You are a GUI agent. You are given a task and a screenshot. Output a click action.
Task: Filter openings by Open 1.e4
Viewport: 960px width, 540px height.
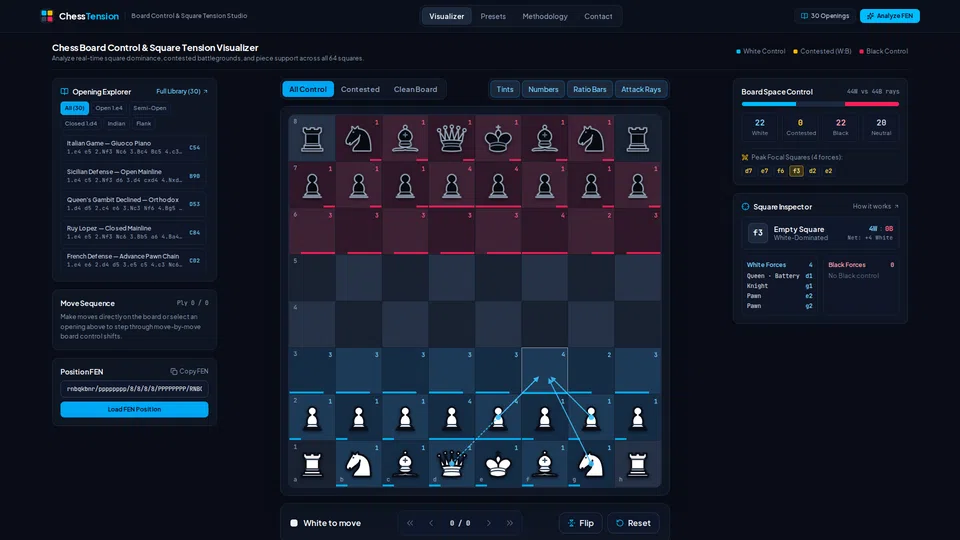click(x=109, y=108)
